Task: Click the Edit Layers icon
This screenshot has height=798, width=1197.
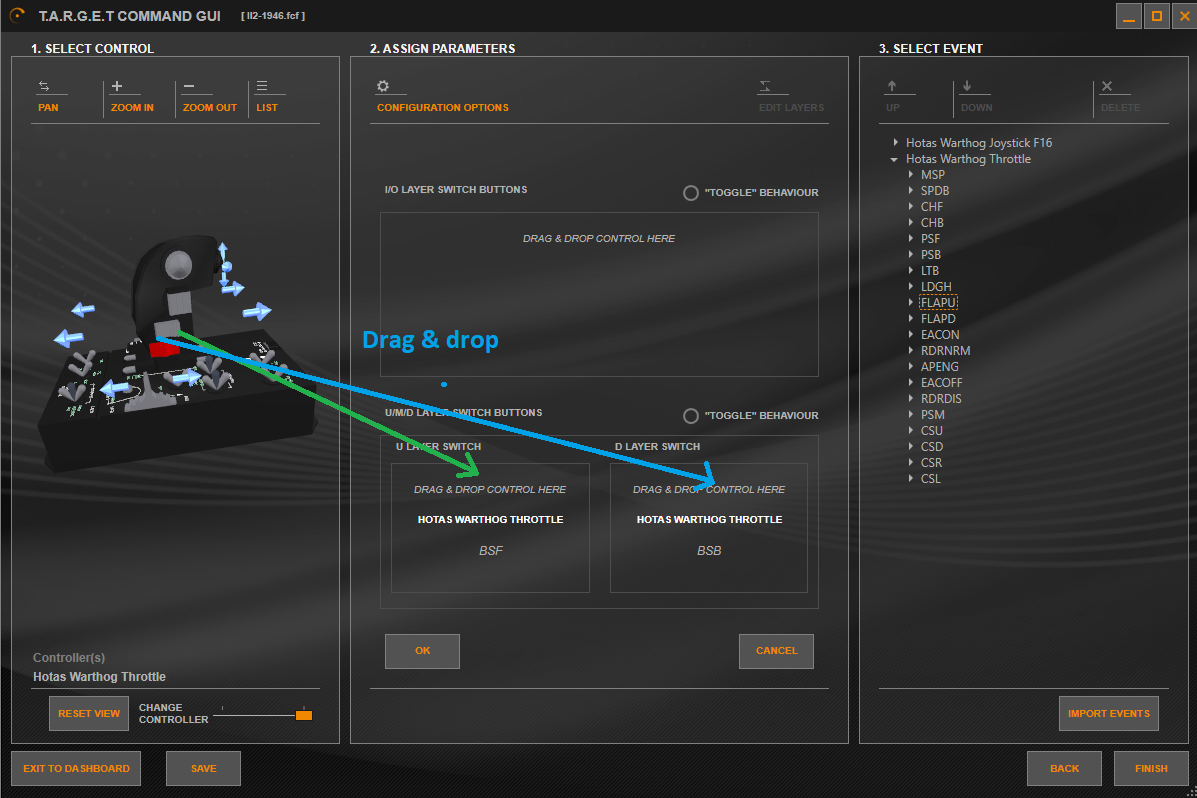Action: tap(765, 86)
